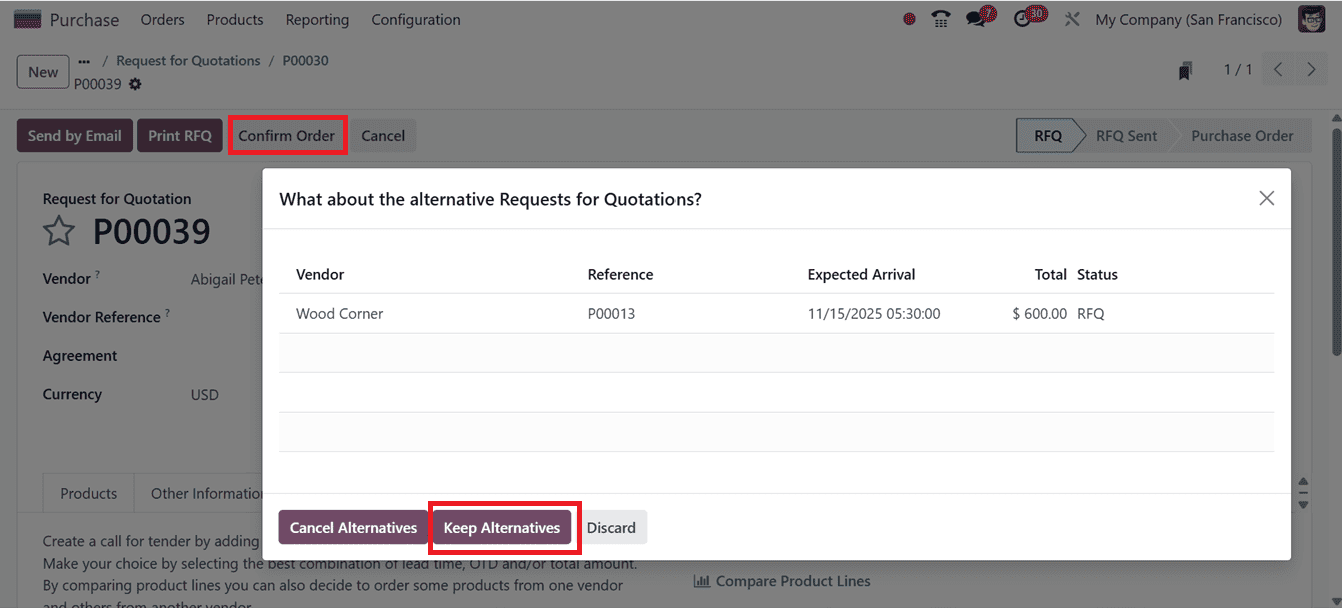Go to next record with right arrow
This screenshot has width=1342, height=608.
click(x=1312, y=68)
